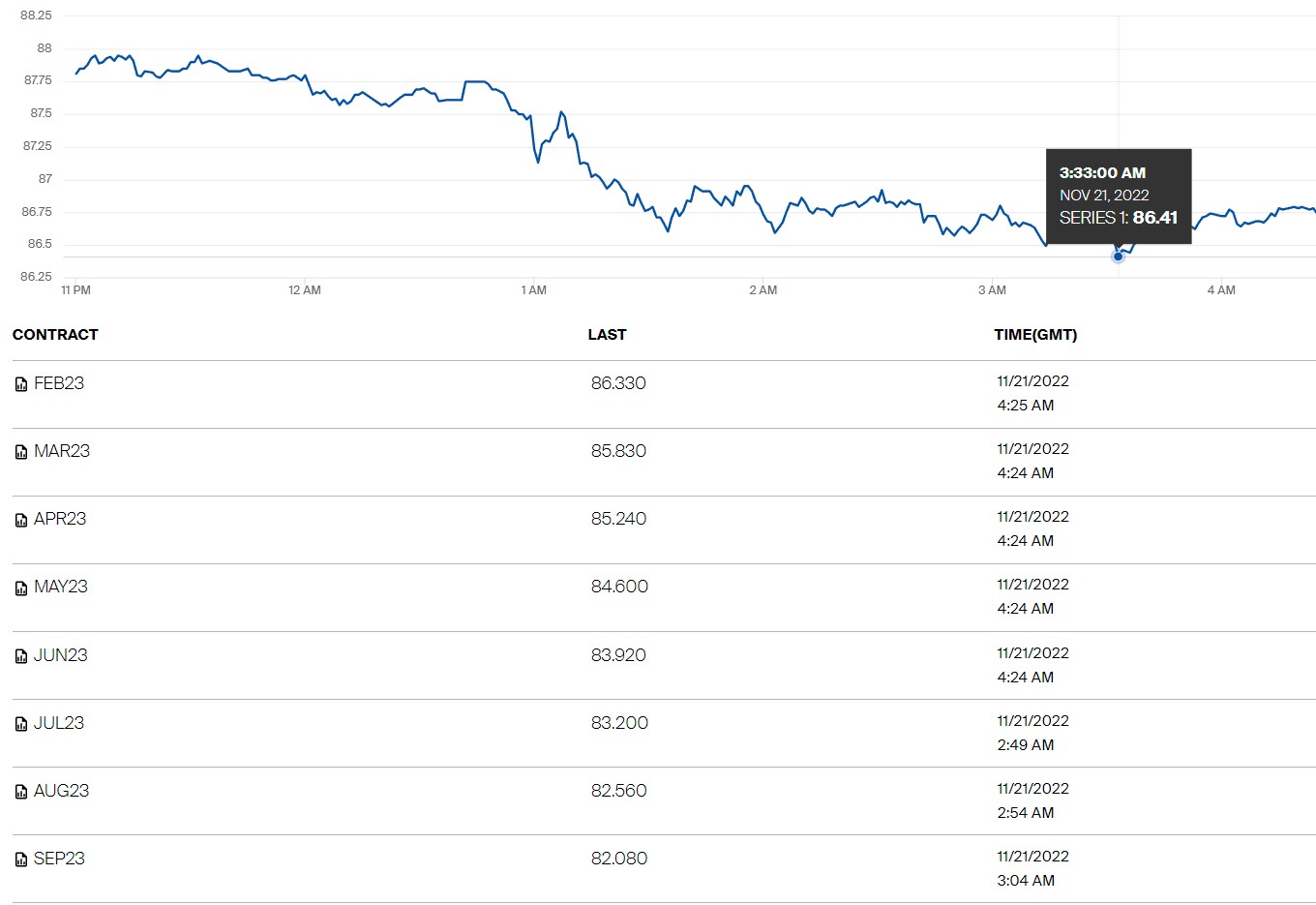The image size is (1316, 905).
Task: Open the AUG23 chart icon
Action: pyautogui.click(x=21, y=792)
